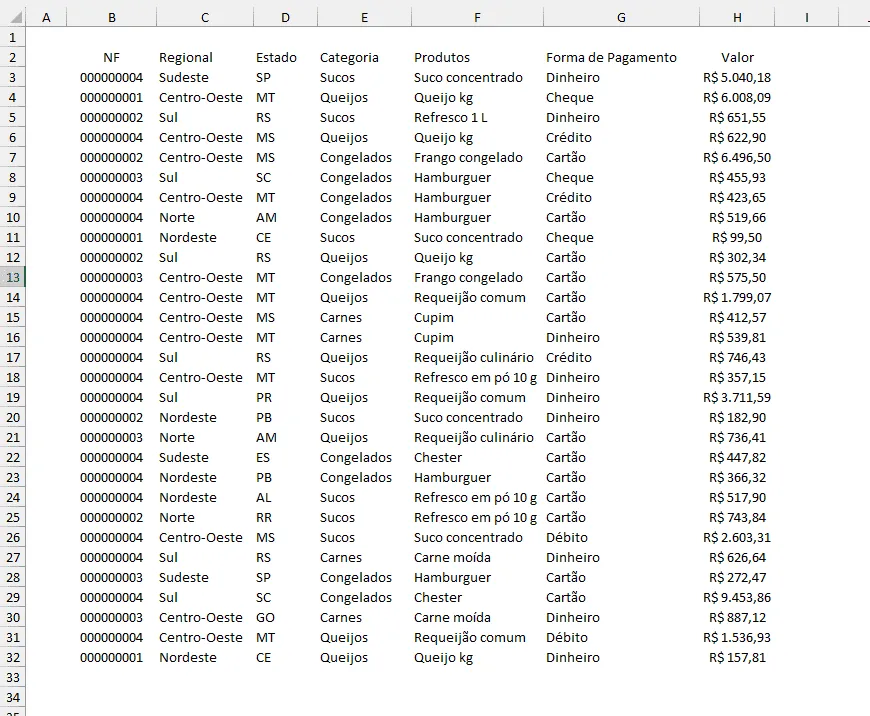Click cell with value R$ 9.453,86
This screenshot has height=716, width=870.
[737, 598]
